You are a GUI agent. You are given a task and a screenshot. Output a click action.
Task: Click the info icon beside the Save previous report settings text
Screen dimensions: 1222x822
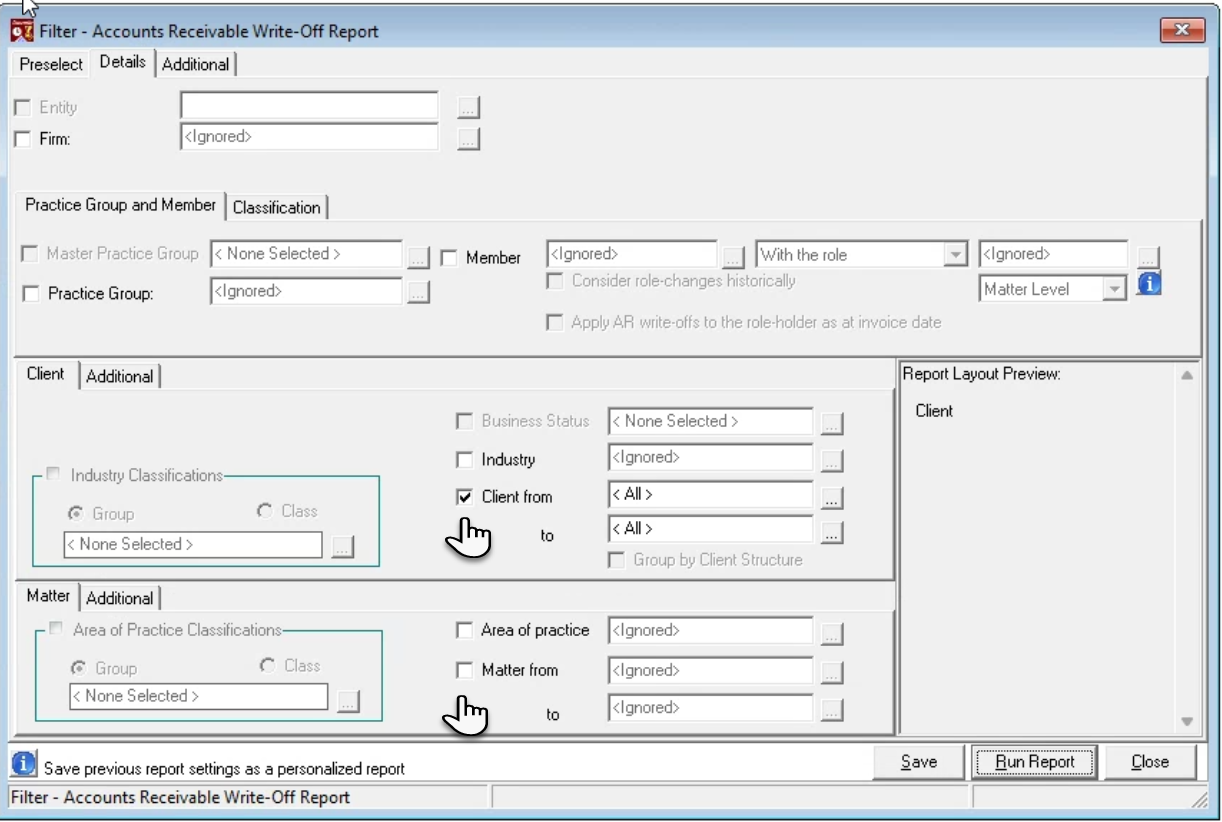pos(23,765)
